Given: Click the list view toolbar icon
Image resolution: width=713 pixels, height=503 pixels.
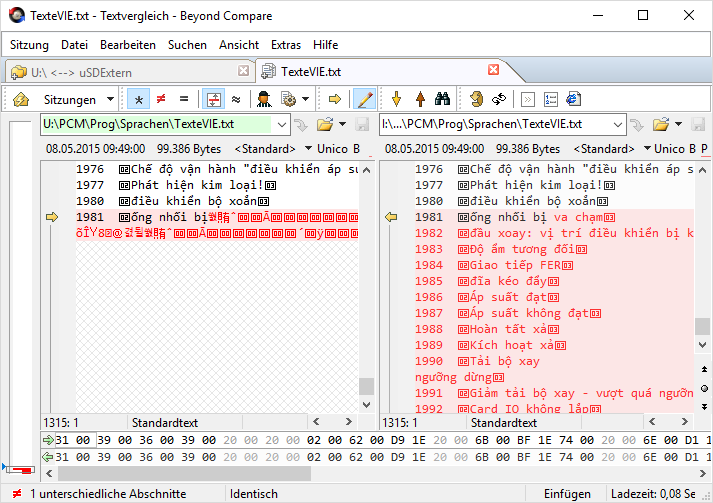Looking at the screenshot, I should 551,99.
